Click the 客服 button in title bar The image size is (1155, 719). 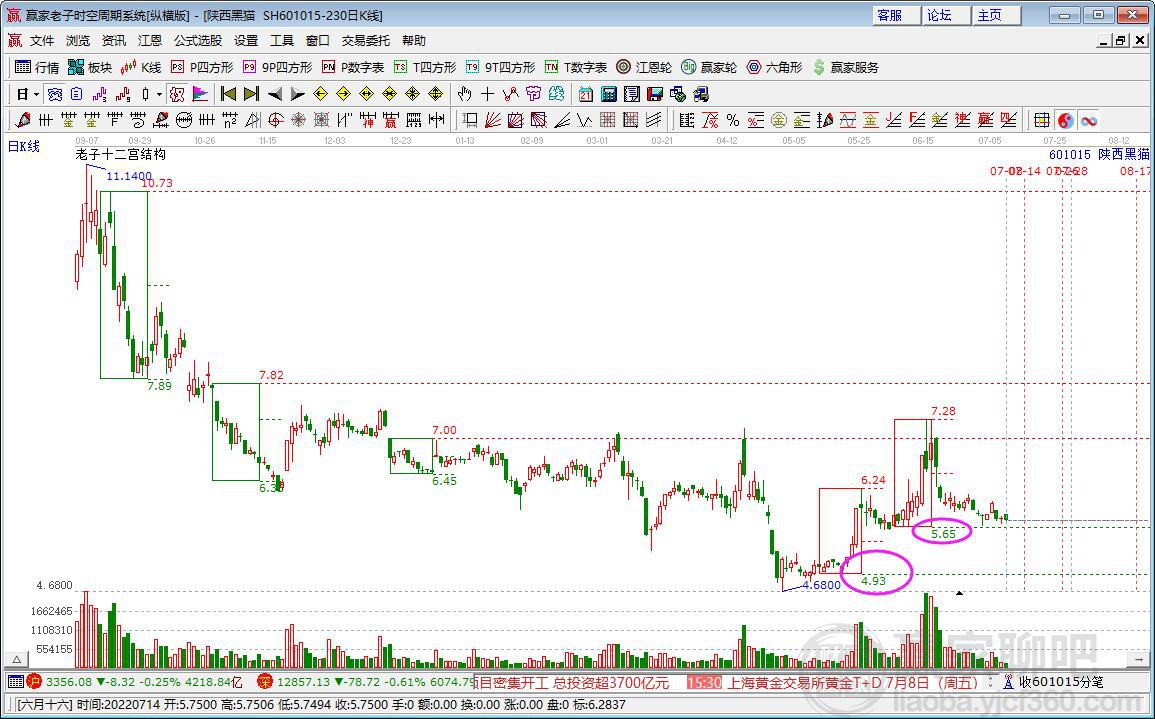click(x=897, y=15)
